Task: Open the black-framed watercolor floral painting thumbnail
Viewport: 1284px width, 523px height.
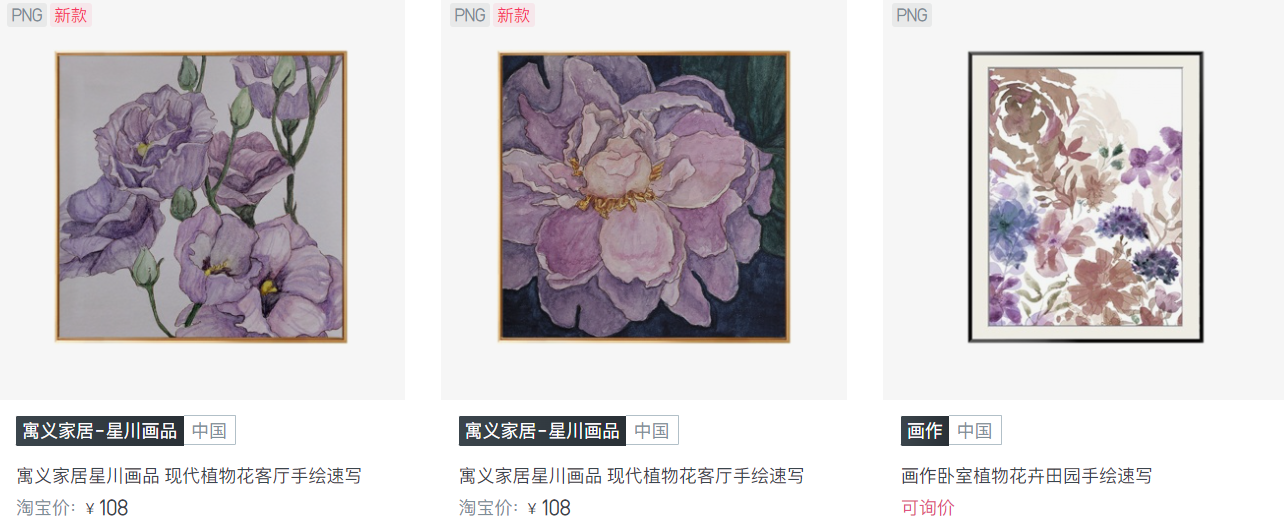Action: click(1085, 197)
